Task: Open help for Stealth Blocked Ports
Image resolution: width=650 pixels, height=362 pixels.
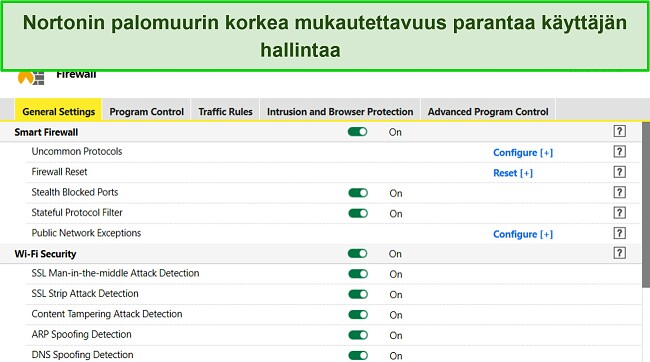Action: 619,192
